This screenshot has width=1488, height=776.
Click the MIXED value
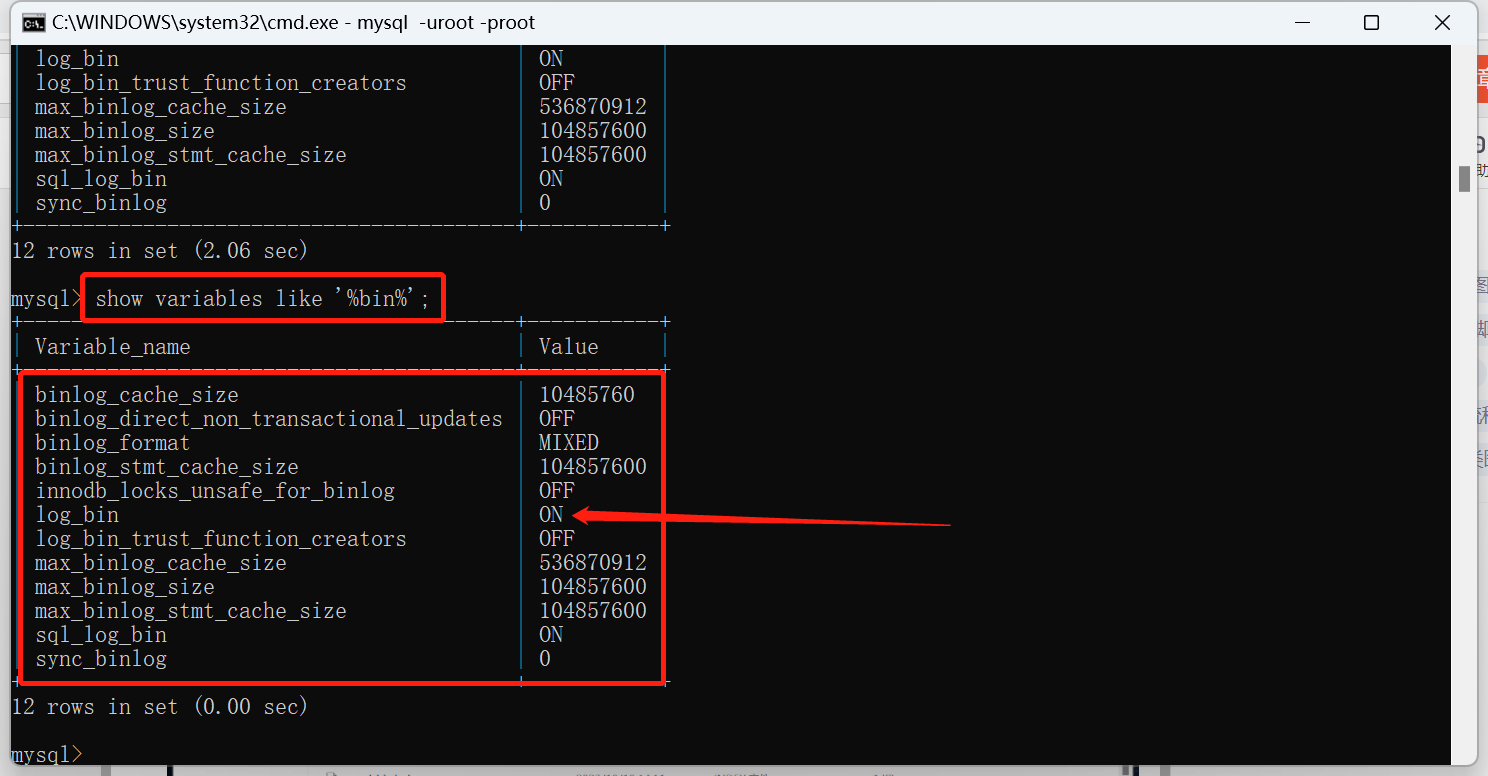point(568,443)
